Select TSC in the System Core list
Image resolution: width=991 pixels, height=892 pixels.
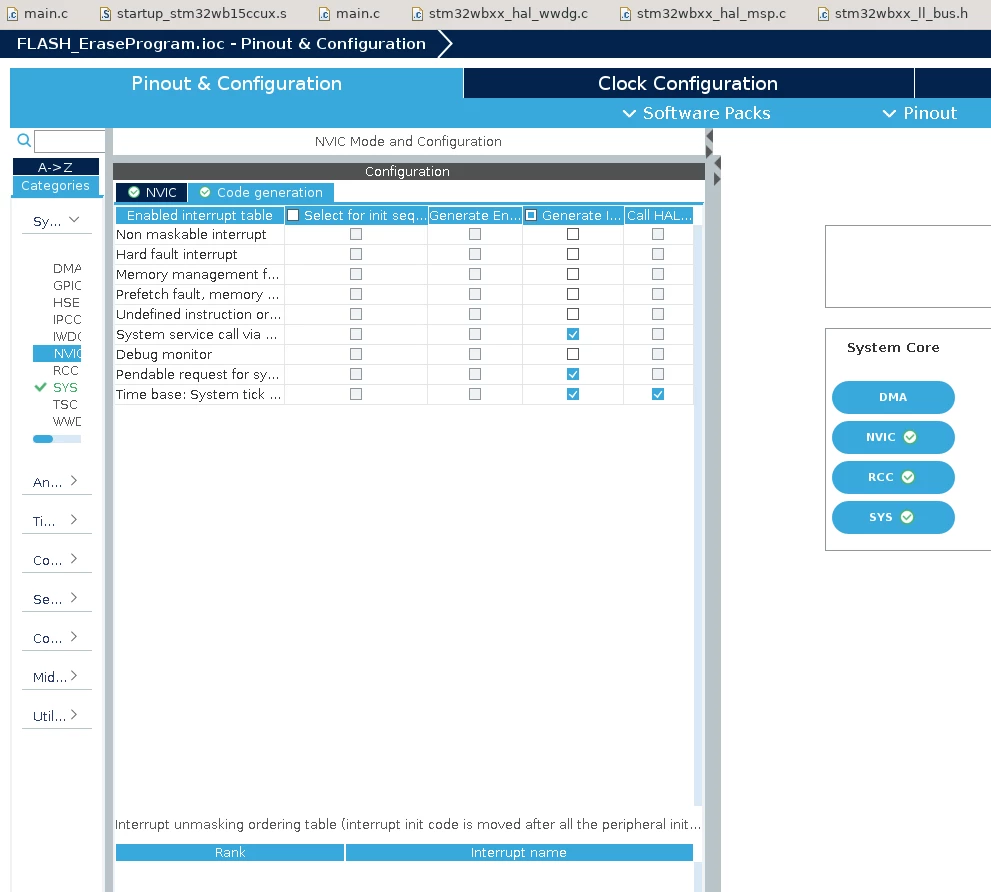(x=65, y=404)
